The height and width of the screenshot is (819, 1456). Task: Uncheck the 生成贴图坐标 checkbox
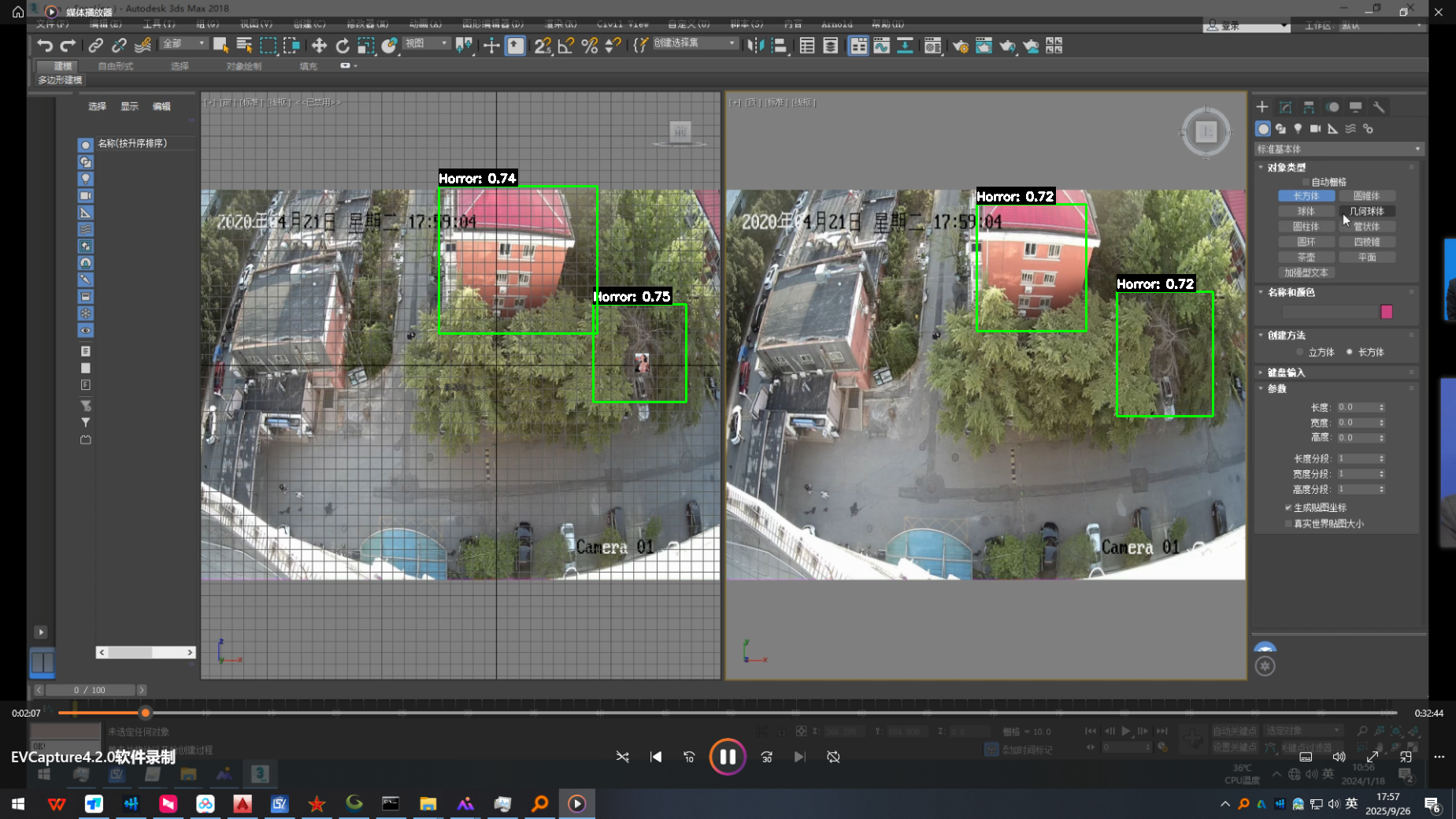coord(1288,508)
